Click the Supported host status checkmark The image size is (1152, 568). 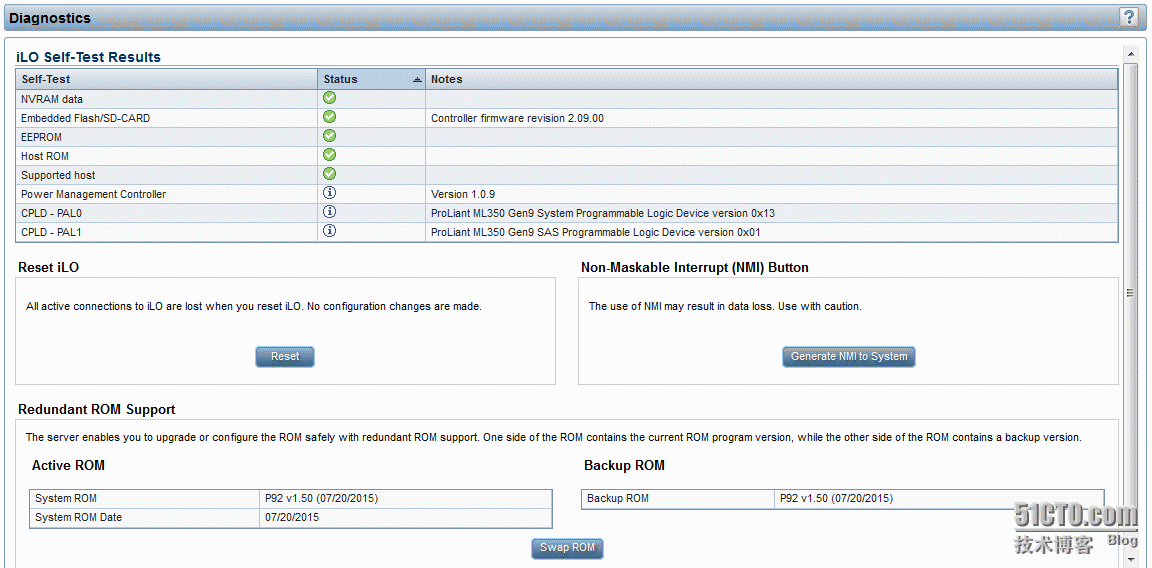[x=330, y=174]
